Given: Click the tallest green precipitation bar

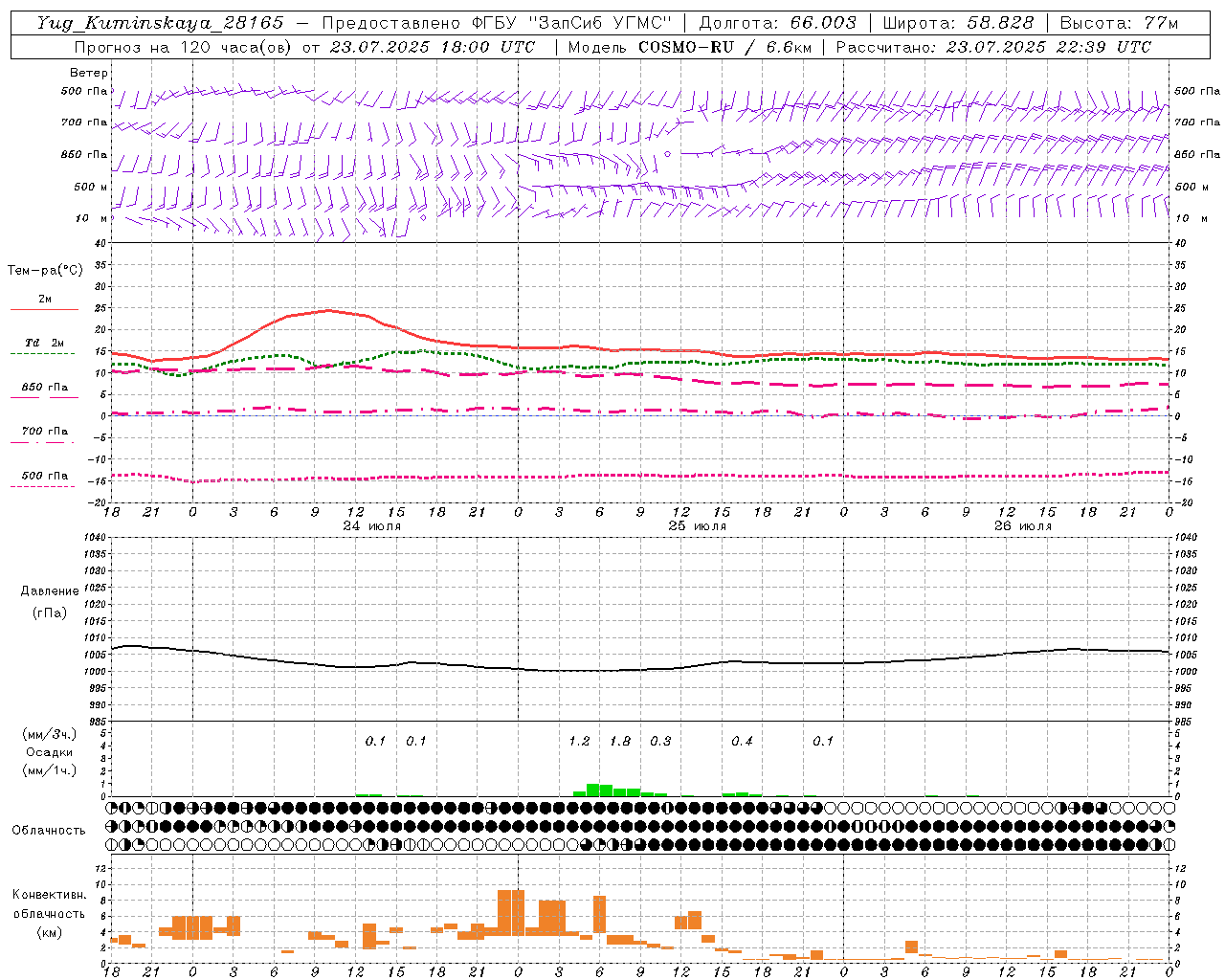Looking at the screenshot, I should pyautogui.click(x=592, y=791).
